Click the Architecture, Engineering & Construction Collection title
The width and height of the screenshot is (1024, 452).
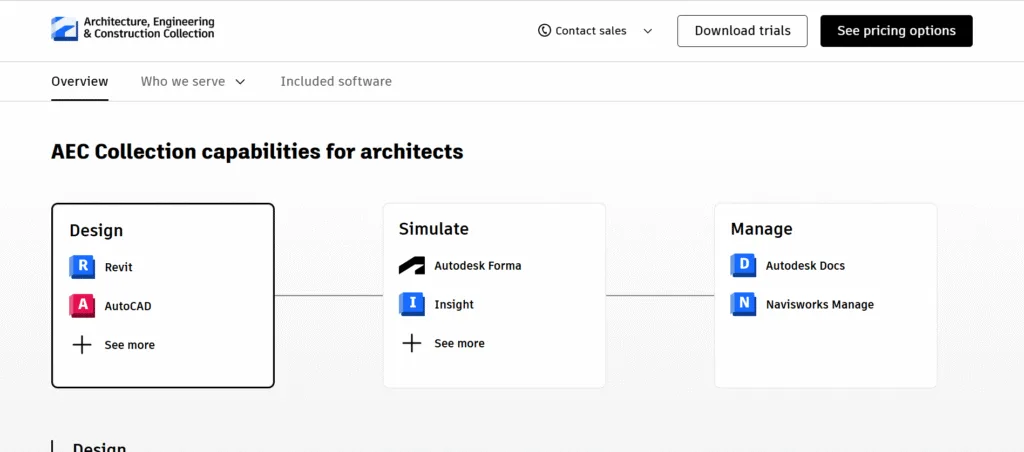pyautogui.click(x=149, y=27)
